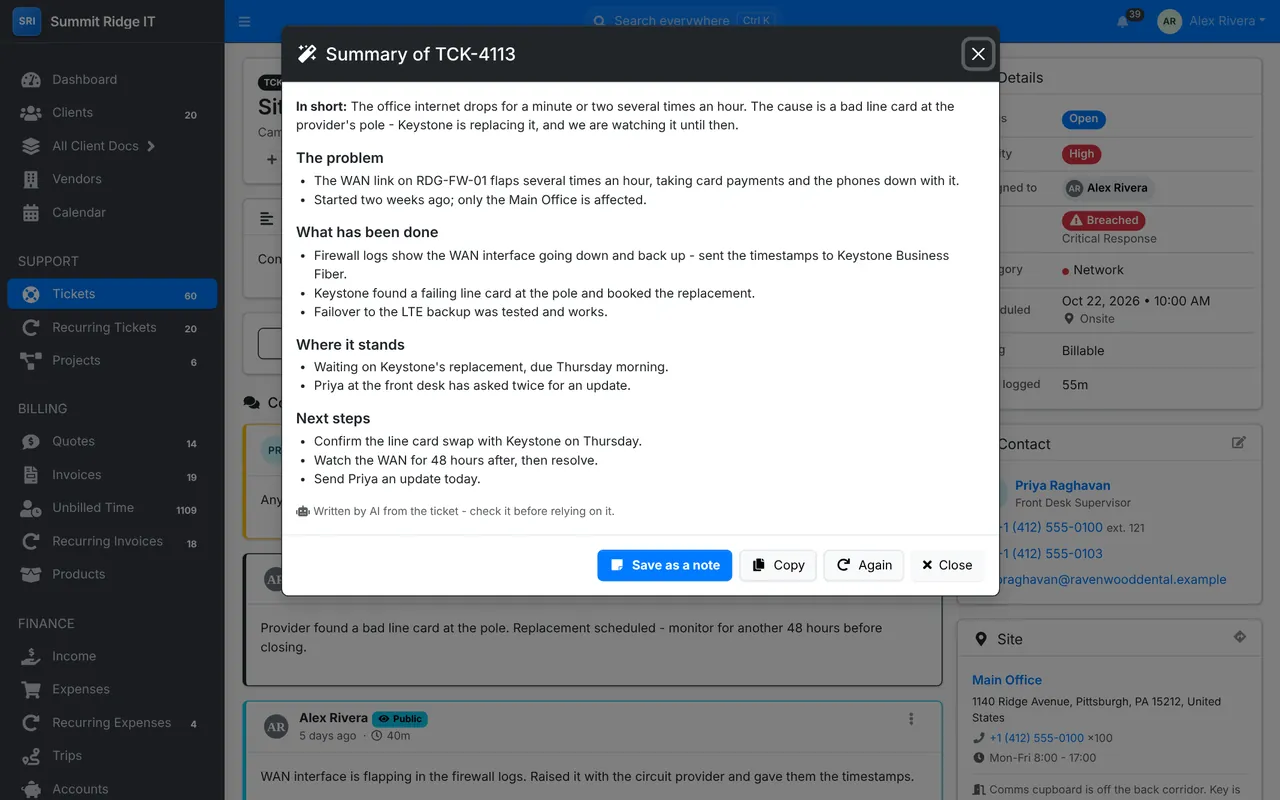Open Unbilled Time icon

[31, 508]
